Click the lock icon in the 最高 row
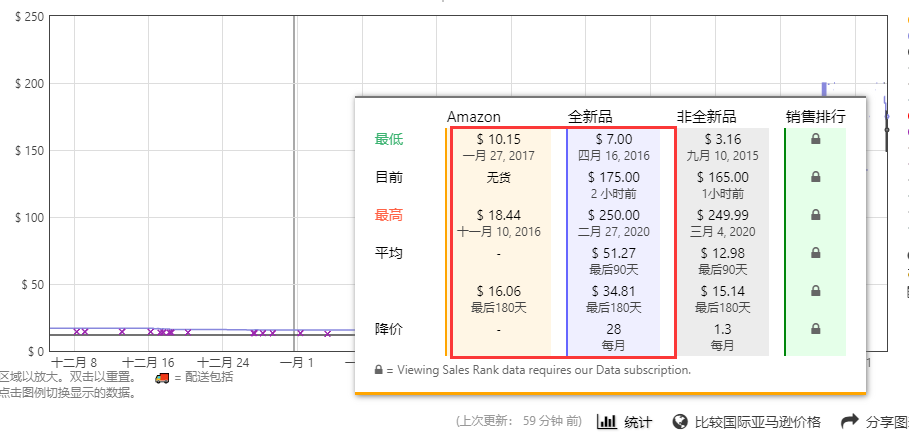The image size is (909, 445). (815, 215)
